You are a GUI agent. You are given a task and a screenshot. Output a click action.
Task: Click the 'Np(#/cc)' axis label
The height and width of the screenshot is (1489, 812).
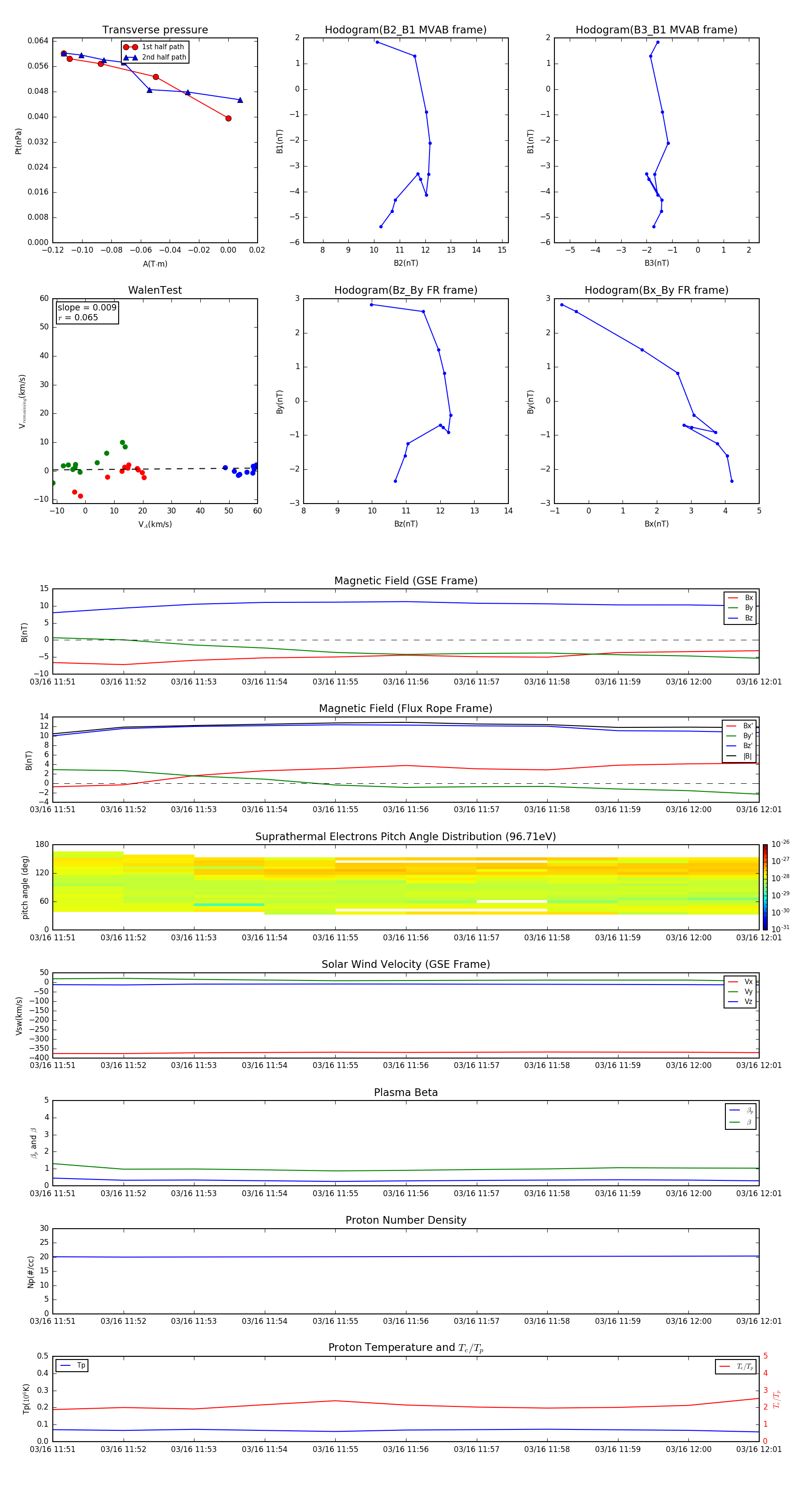coord(31,1271)
